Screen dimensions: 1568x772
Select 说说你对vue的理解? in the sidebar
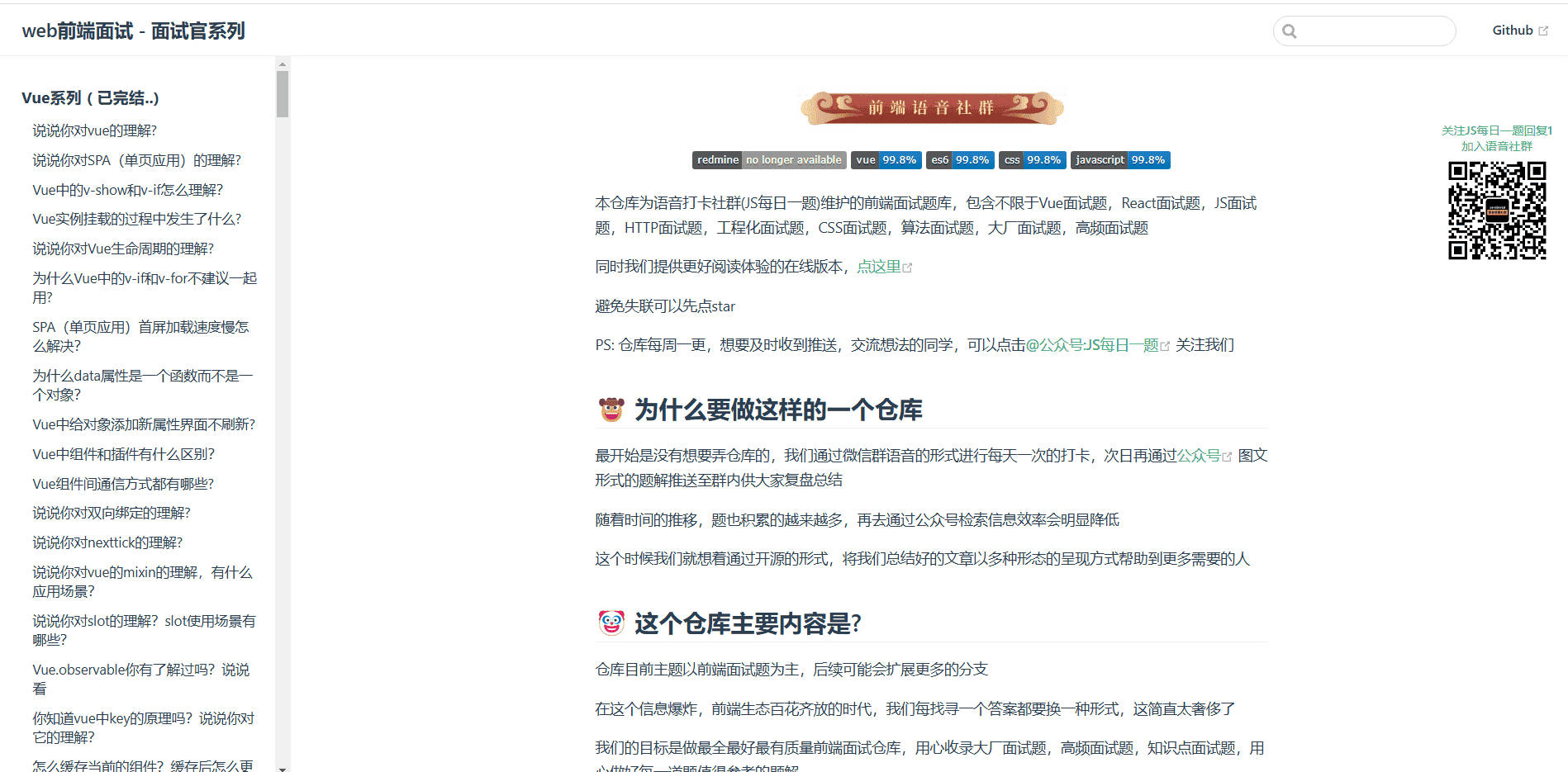pyautogui.click(x=94, y=130)
